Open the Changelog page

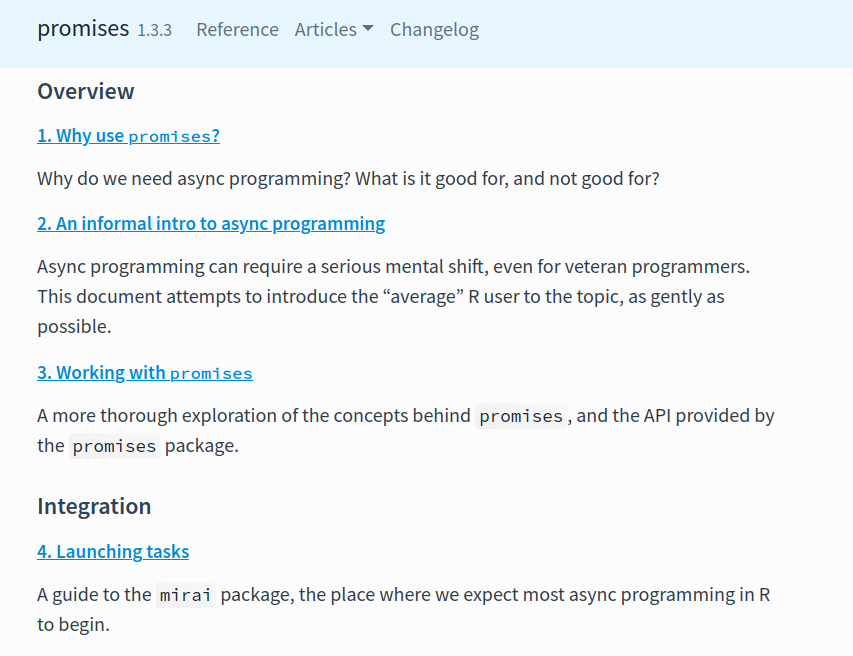pos(434,30)
